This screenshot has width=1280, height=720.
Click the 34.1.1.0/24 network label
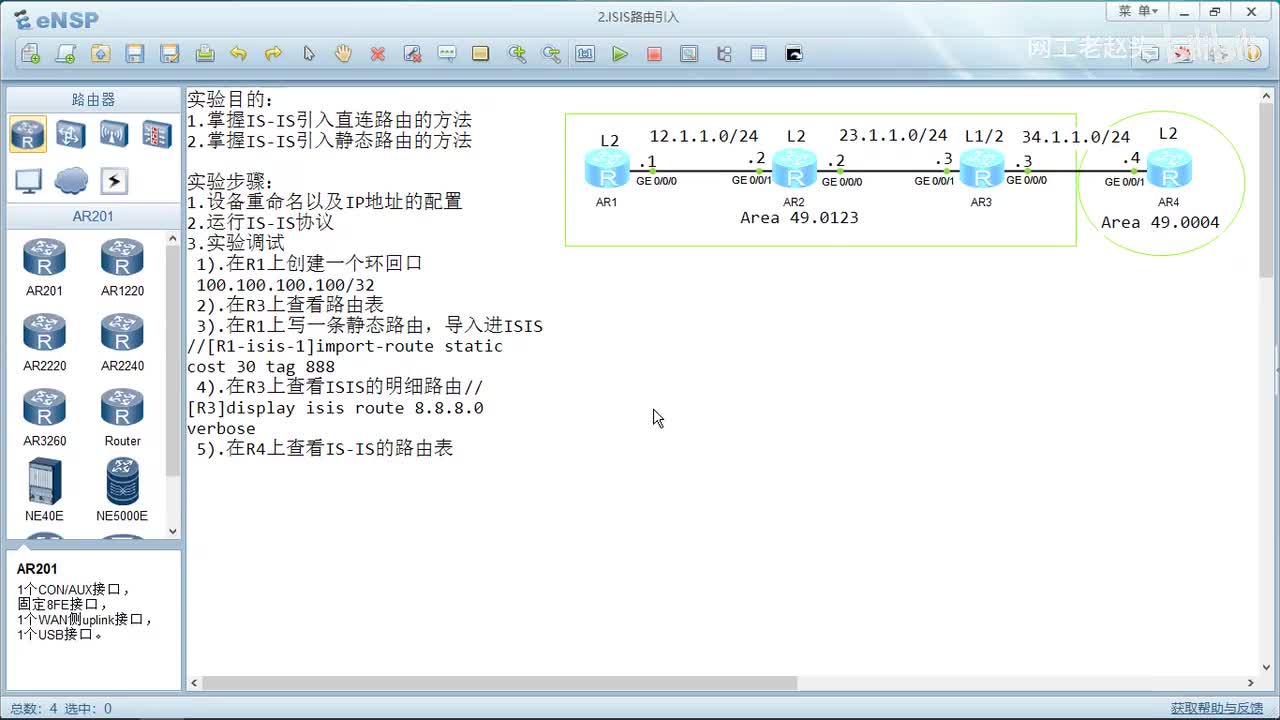pyautogui.click(x=1076, y=137)
